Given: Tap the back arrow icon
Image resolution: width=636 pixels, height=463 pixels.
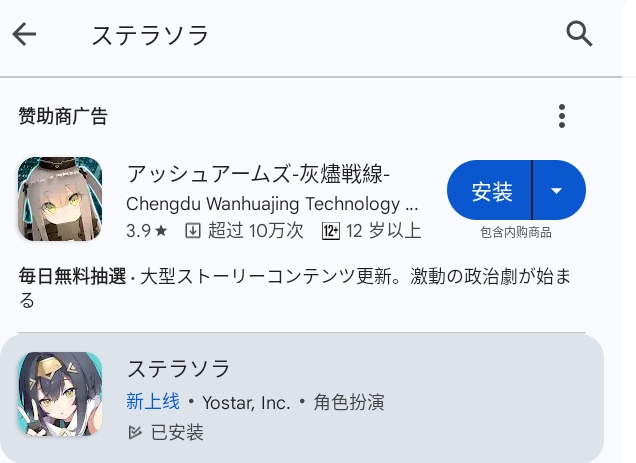Looking at the screenshot, I should (24, 34).
